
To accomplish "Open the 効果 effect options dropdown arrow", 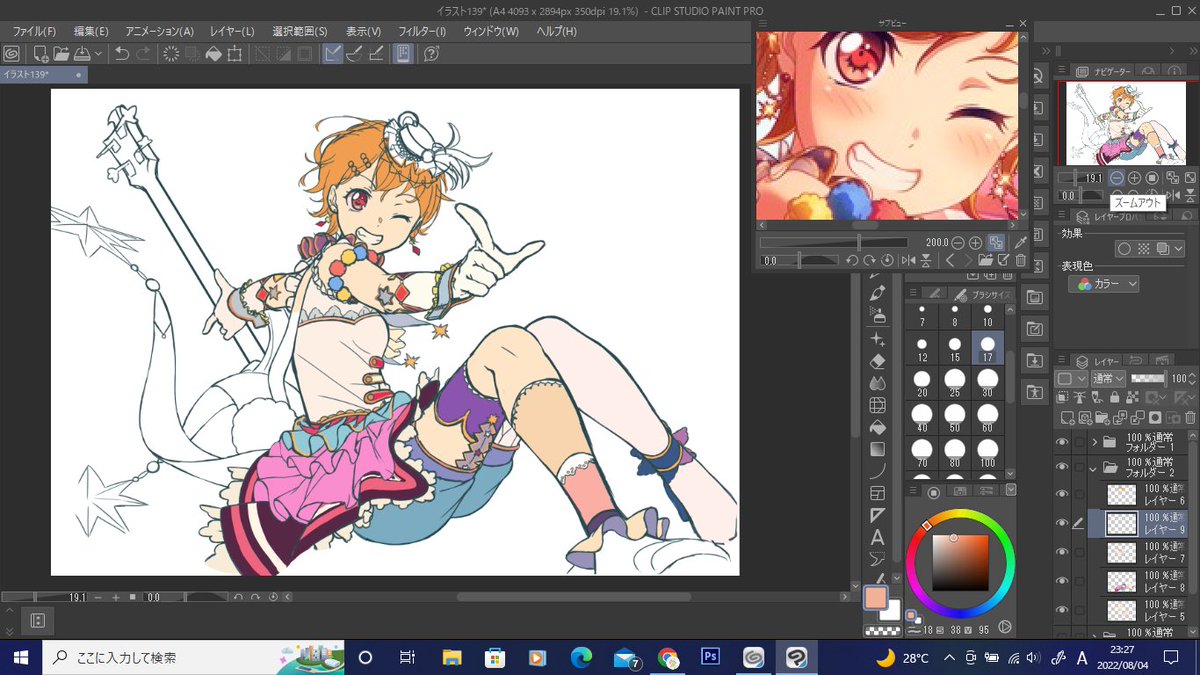I will click(1178, 249).
